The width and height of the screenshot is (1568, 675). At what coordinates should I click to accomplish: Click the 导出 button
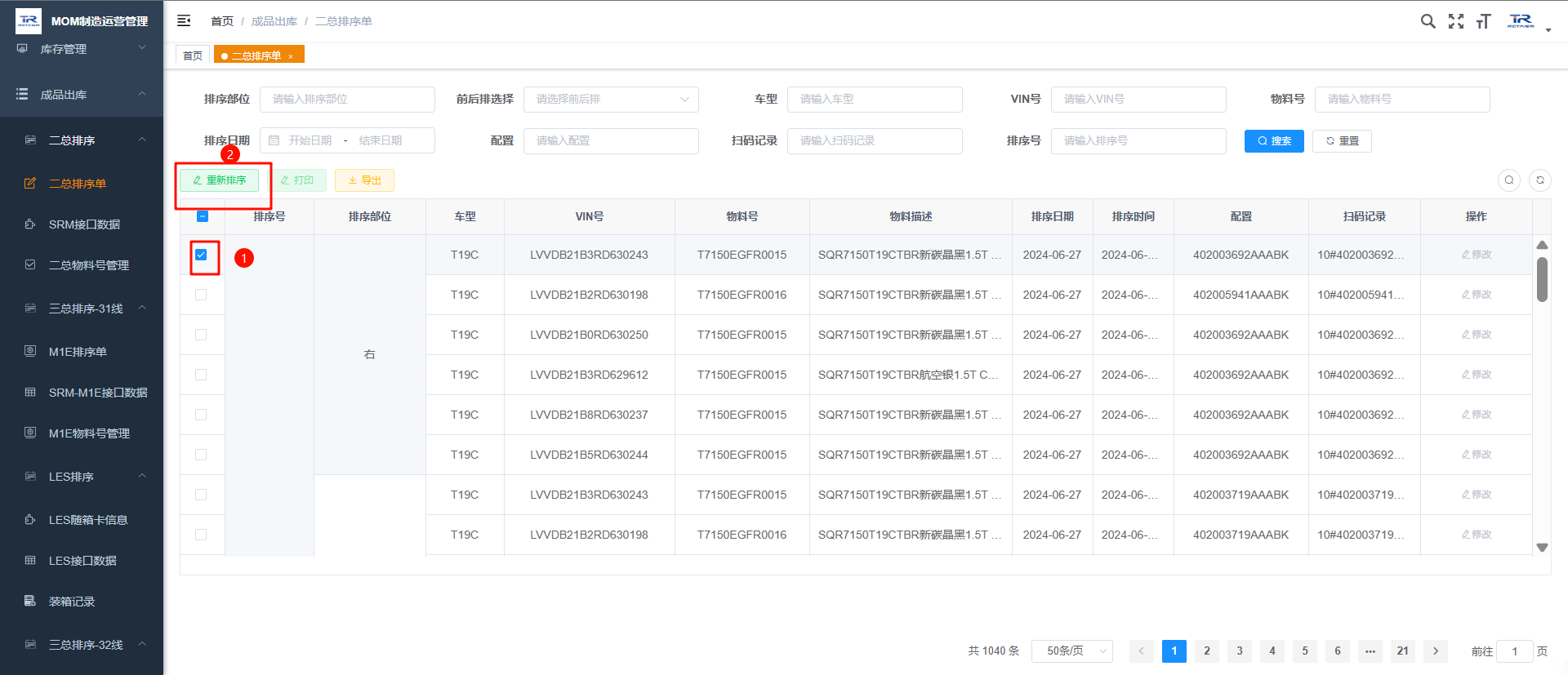[x=364, y=180]
